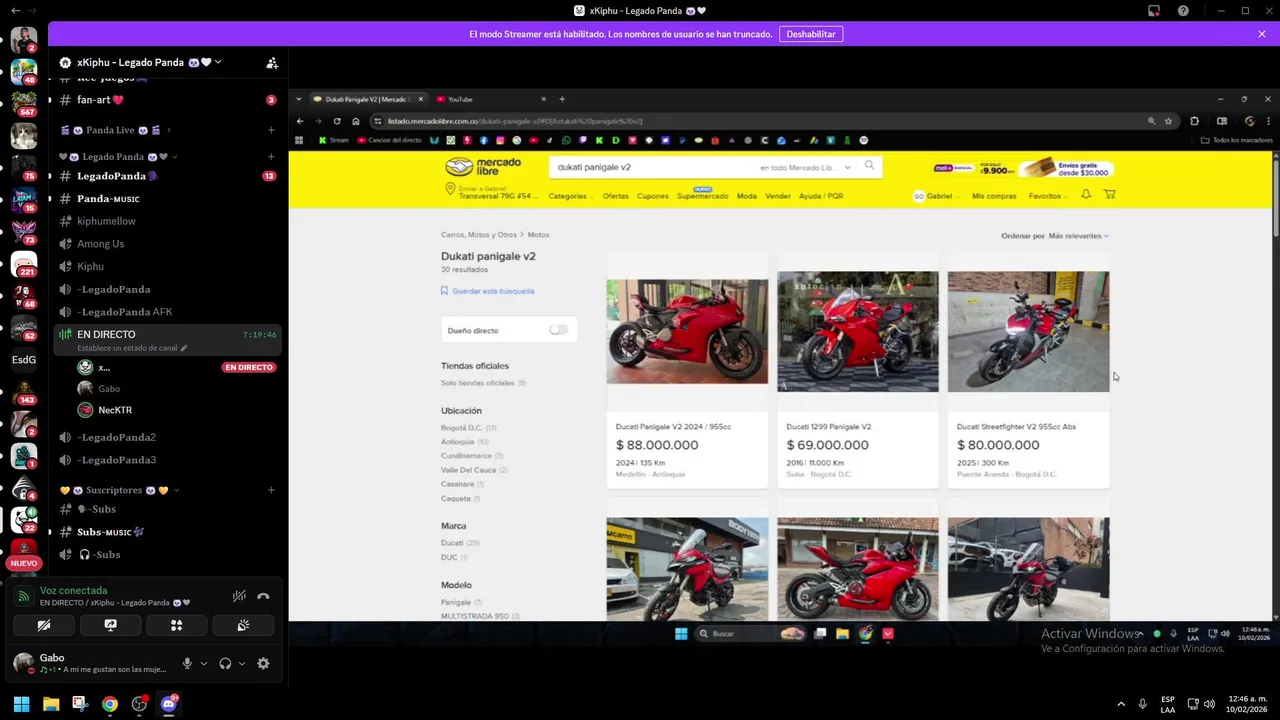Click the NUEVO unread indicator
Screen dimensions: 1280x720
click(23, 563)
